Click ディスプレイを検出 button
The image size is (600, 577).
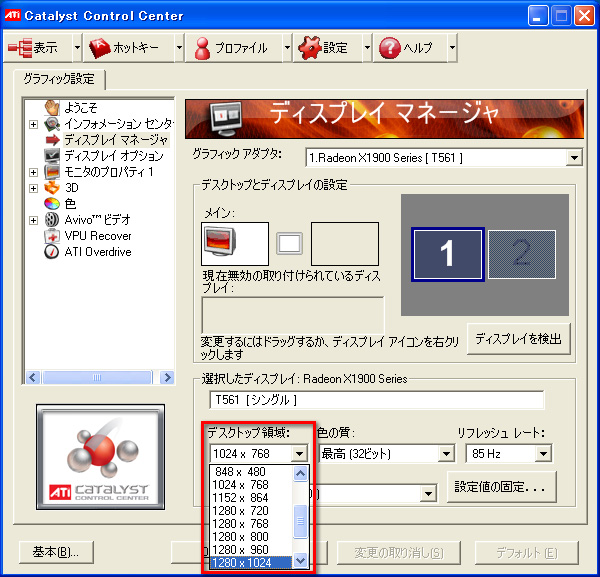[x=518, y=339]
